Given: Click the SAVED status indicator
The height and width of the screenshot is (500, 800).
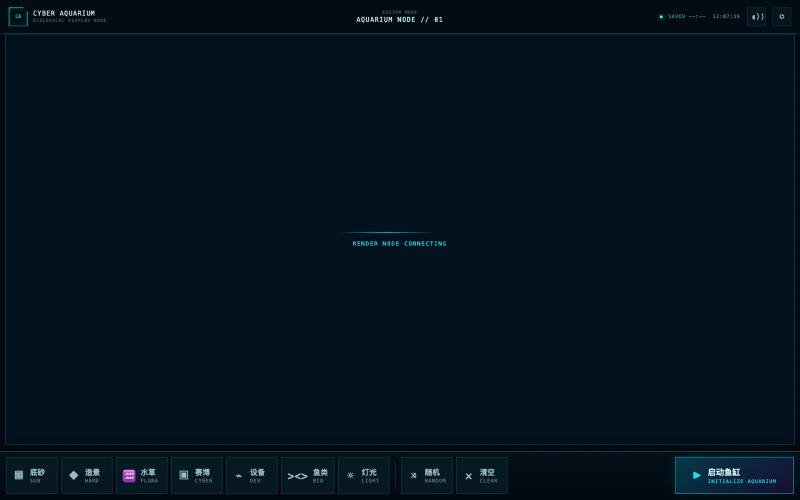Looking at the screenshot, I should [682, 16].
